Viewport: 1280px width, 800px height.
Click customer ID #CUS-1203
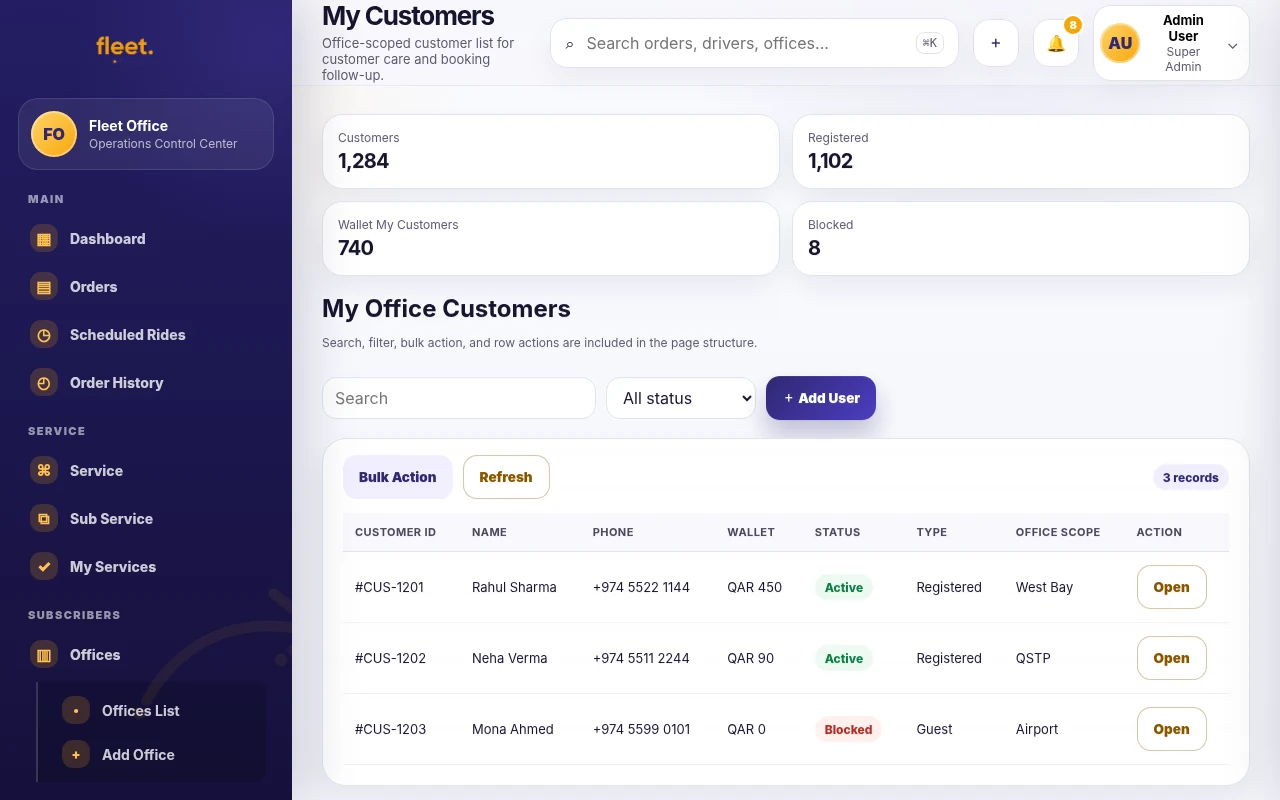[390, 729]
